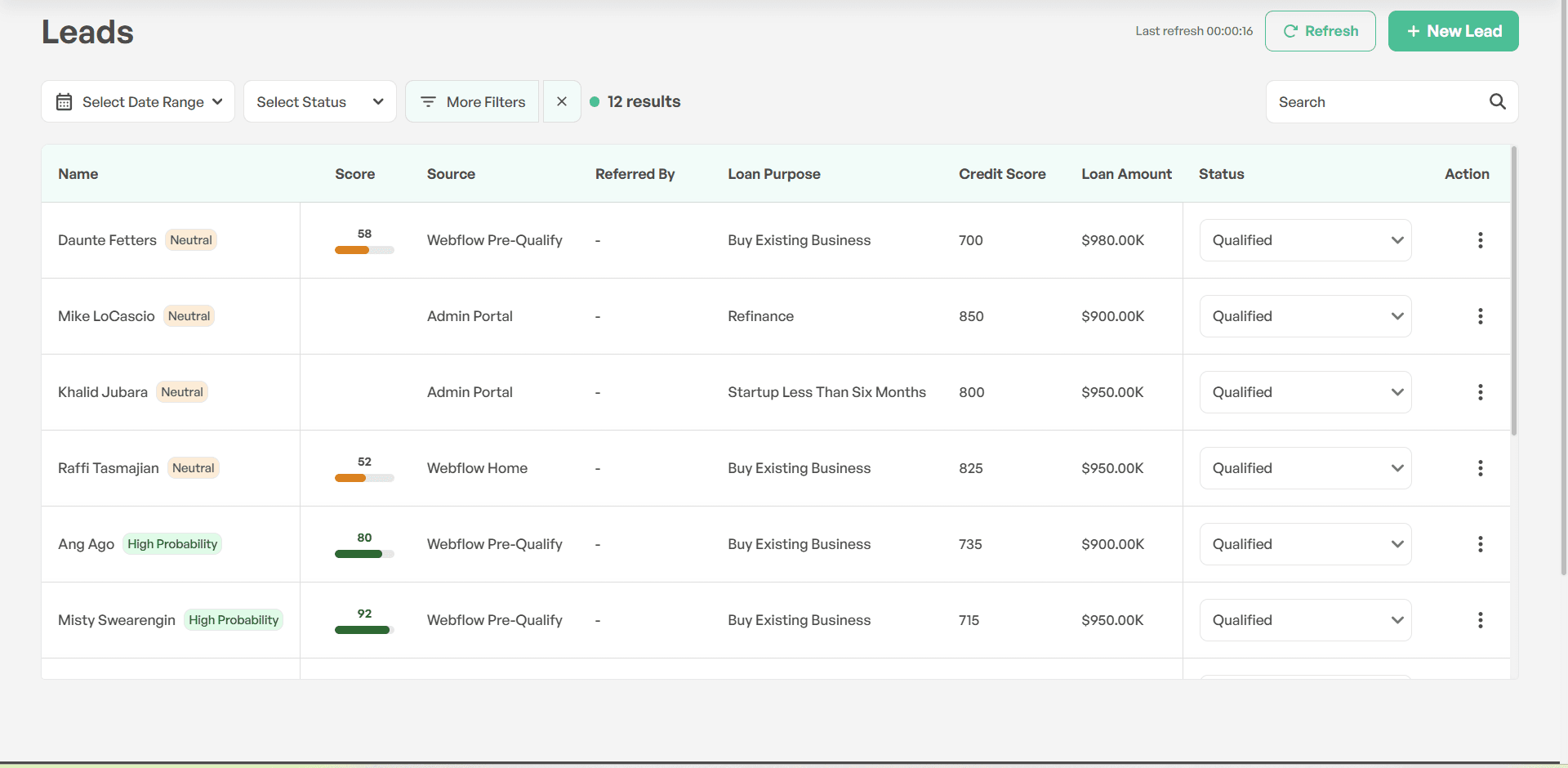The width and height of the screenshot is (1568, 768).
Task: Click Neutral tag beside Daunte Fetters
Action: 191,240
